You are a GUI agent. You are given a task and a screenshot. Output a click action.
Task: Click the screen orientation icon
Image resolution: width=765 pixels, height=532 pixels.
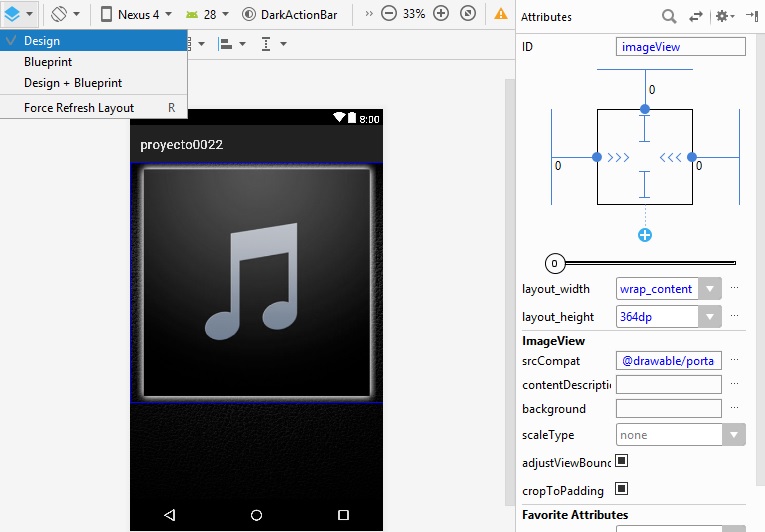coord(60,14)
